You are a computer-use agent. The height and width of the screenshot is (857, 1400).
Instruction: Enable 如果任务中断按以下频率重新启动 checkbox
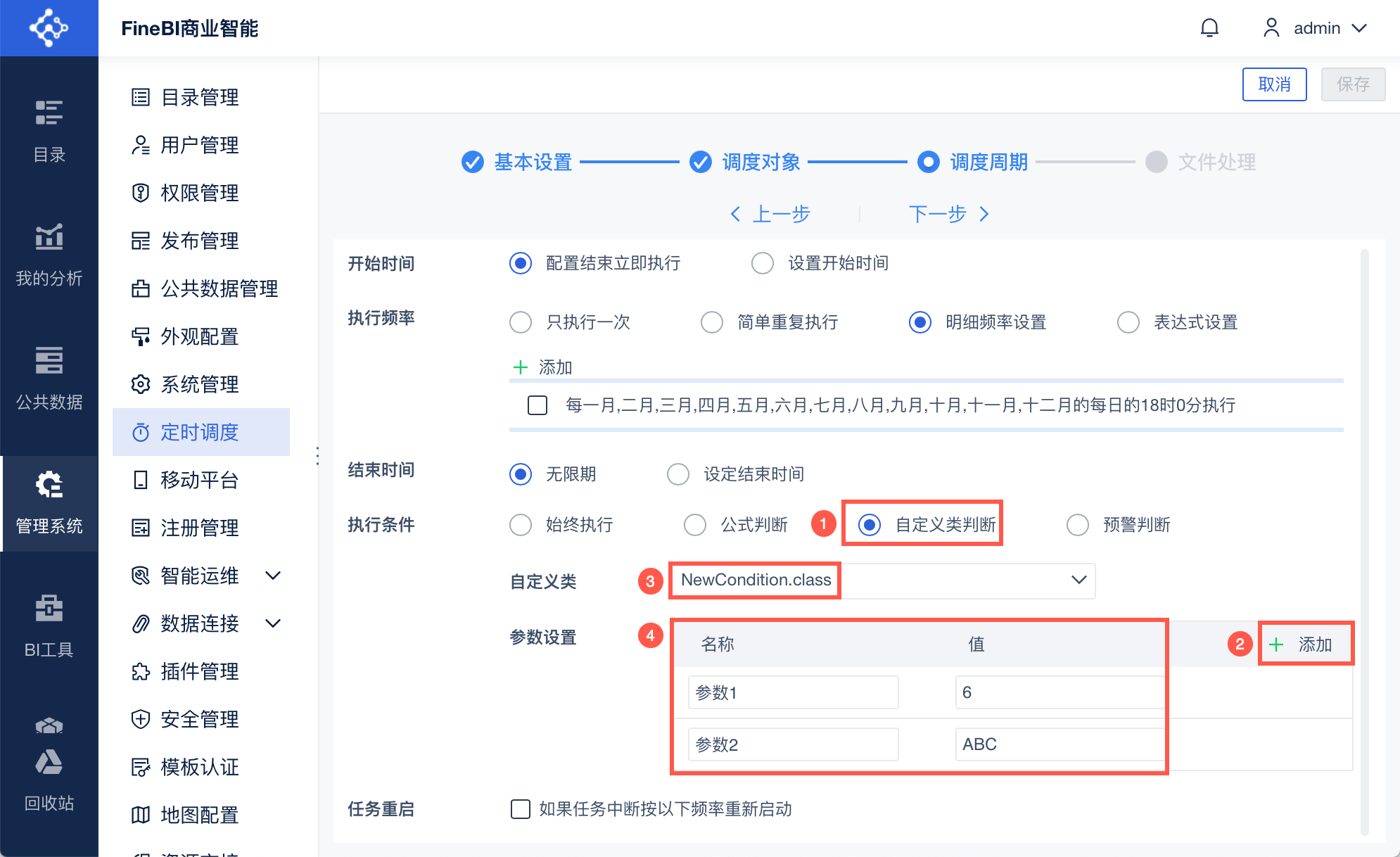[521, 809]
